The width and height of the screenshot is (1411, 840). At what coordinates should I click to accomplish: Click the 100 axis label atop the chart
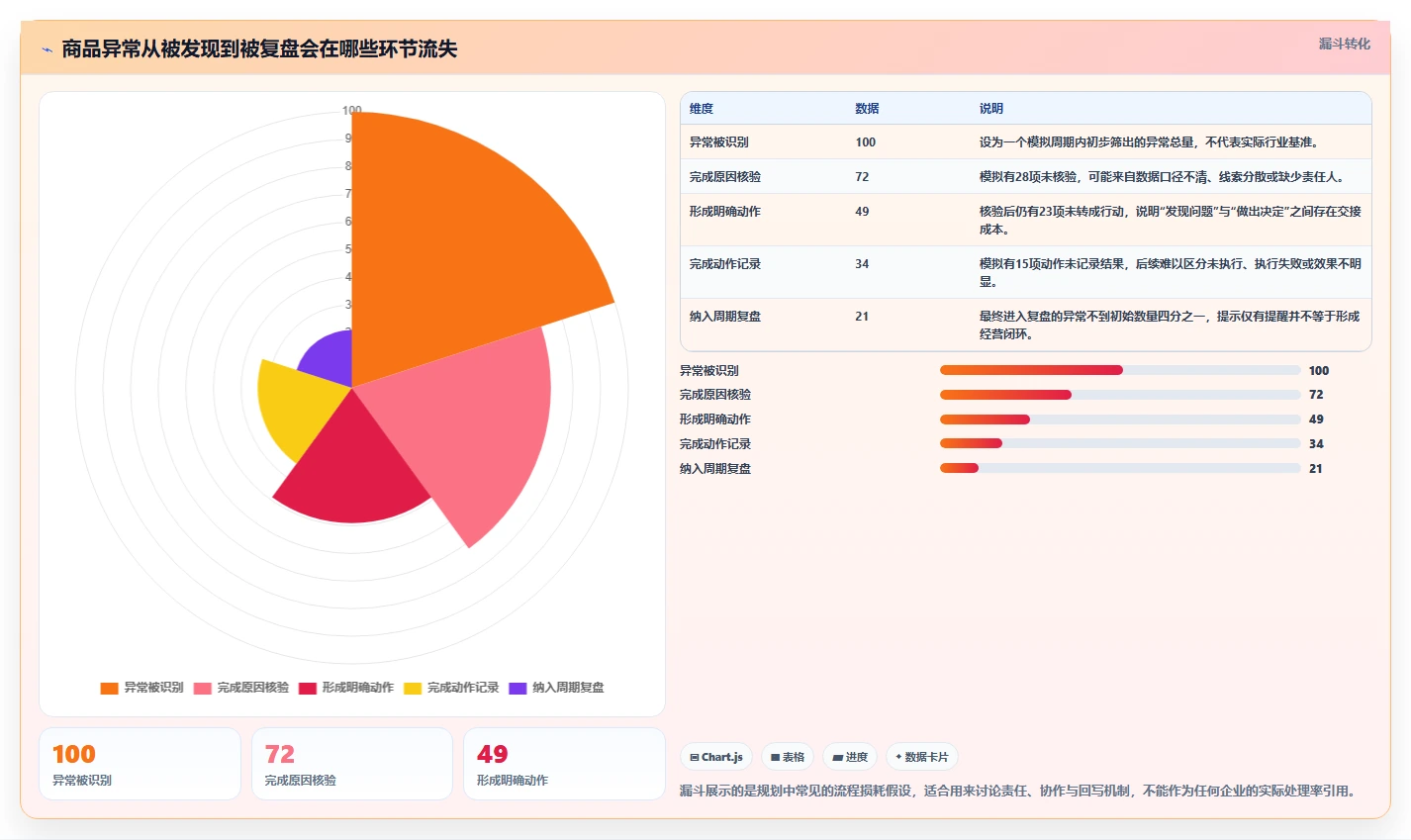pyautogui.click(x=351, y=110)
